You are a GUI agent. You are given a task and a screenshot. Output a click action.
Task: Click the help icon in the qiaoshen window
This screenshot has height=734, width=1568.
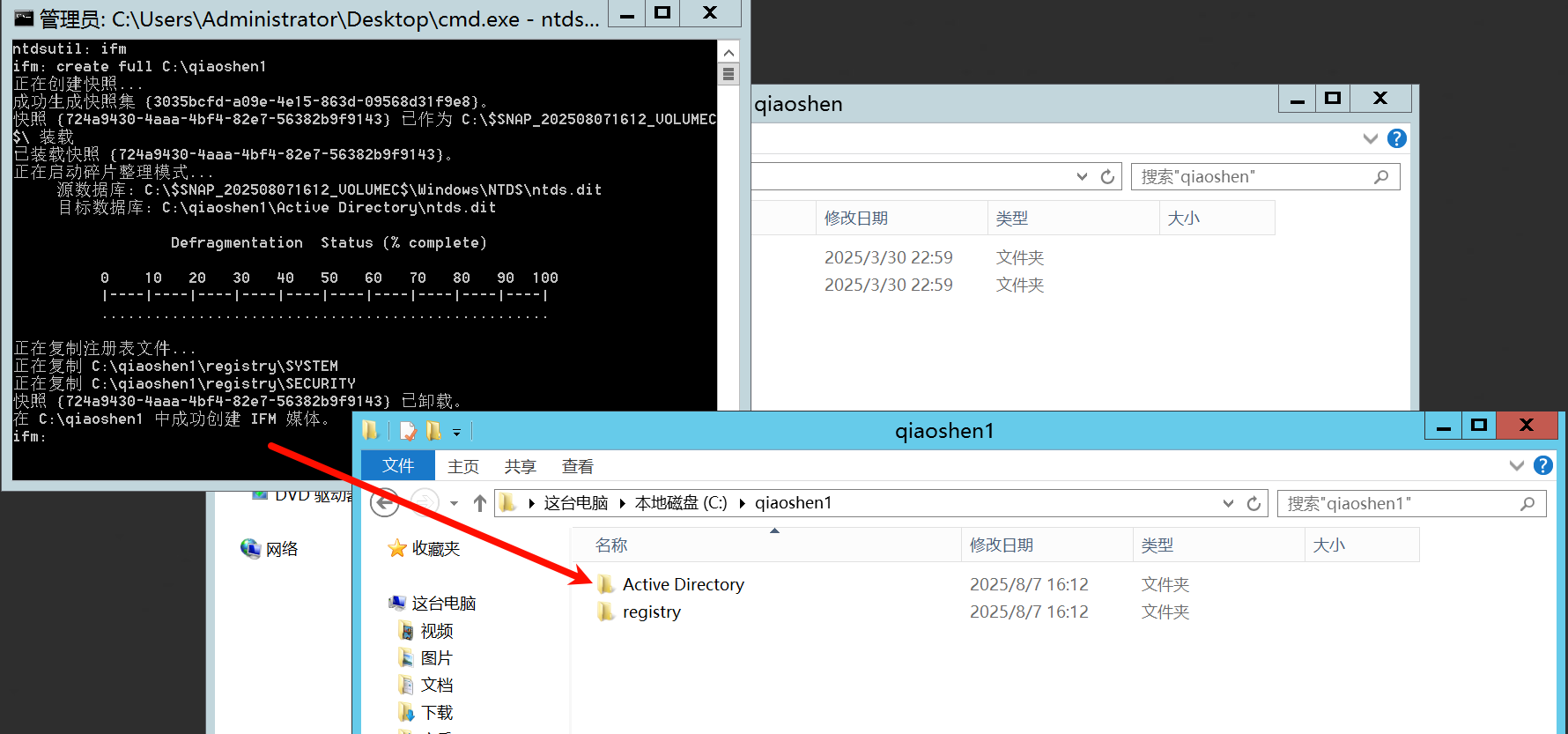tap(1396, 138)
